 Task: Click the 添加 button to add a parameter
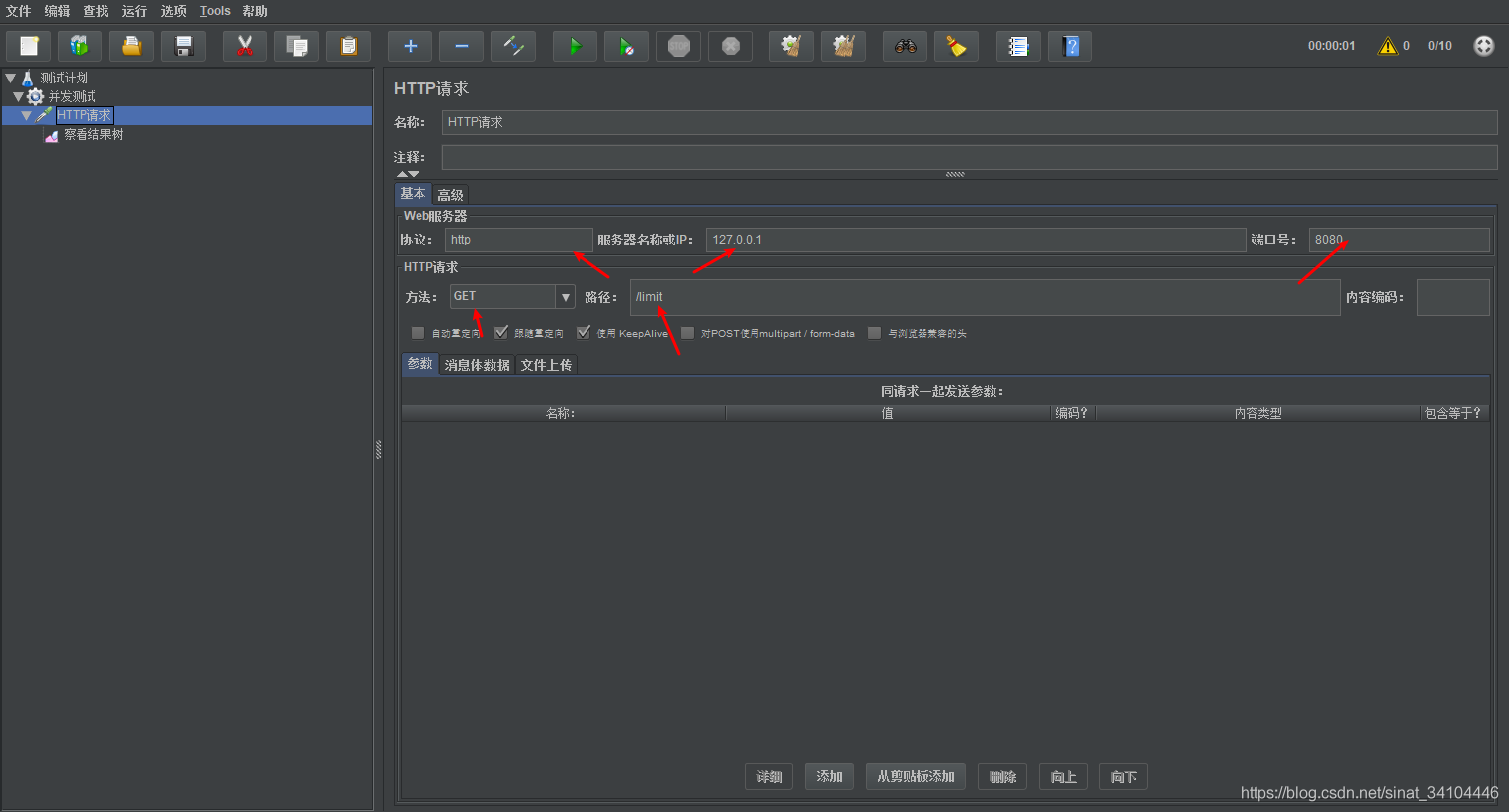coord(829,776)
